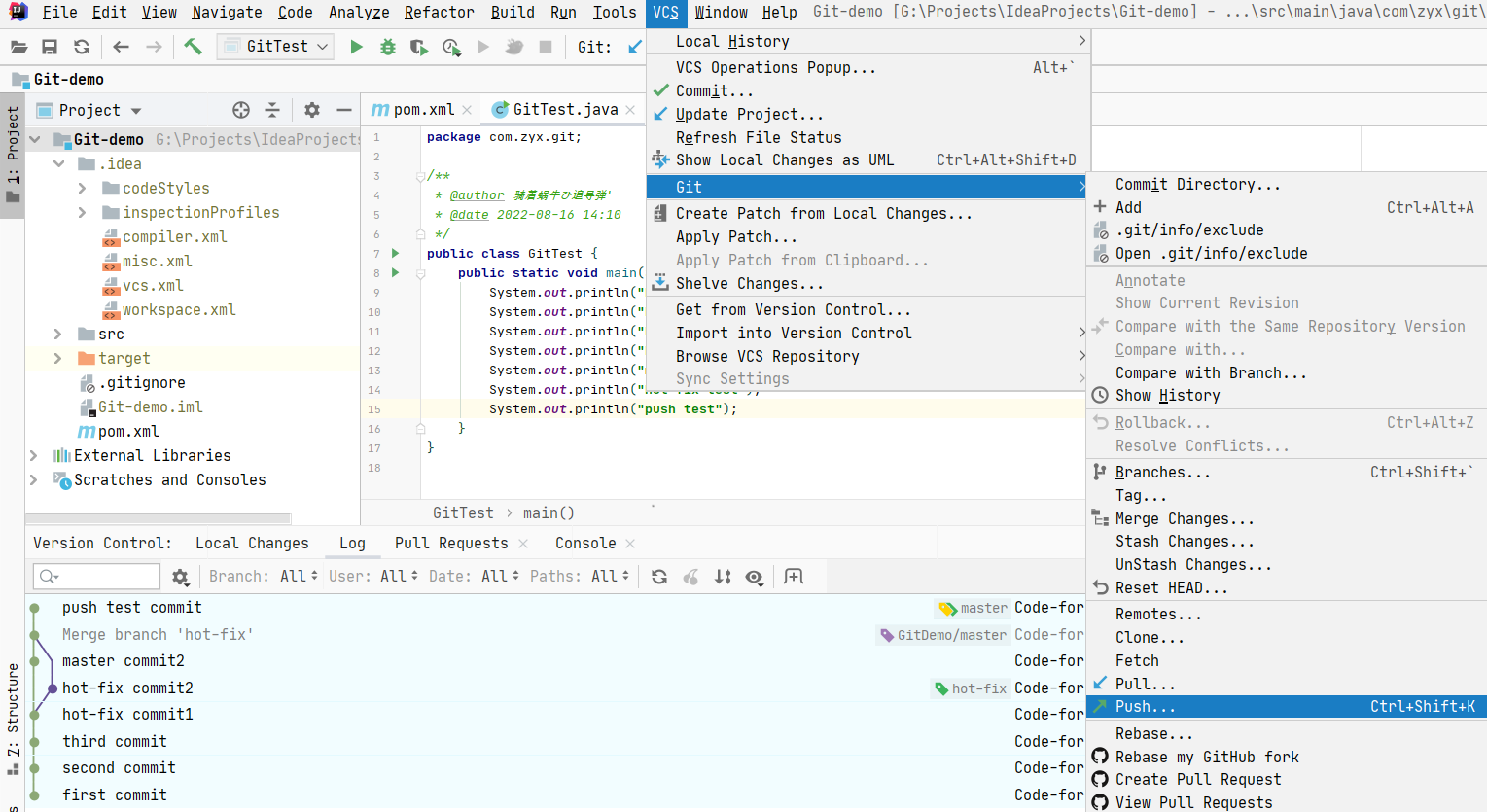
Task: Expand the target folder
Action: [x=59, y=358]
